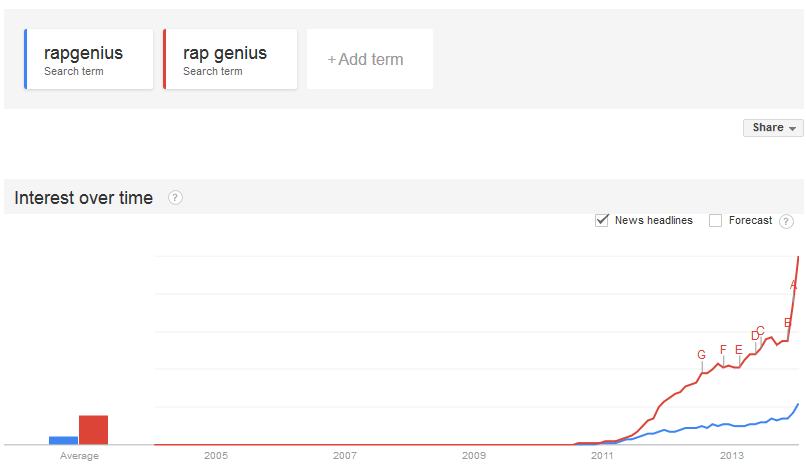Viewport: 806px width, 466px height.
Task: Select the rap genius search term box
Action: 230,59
